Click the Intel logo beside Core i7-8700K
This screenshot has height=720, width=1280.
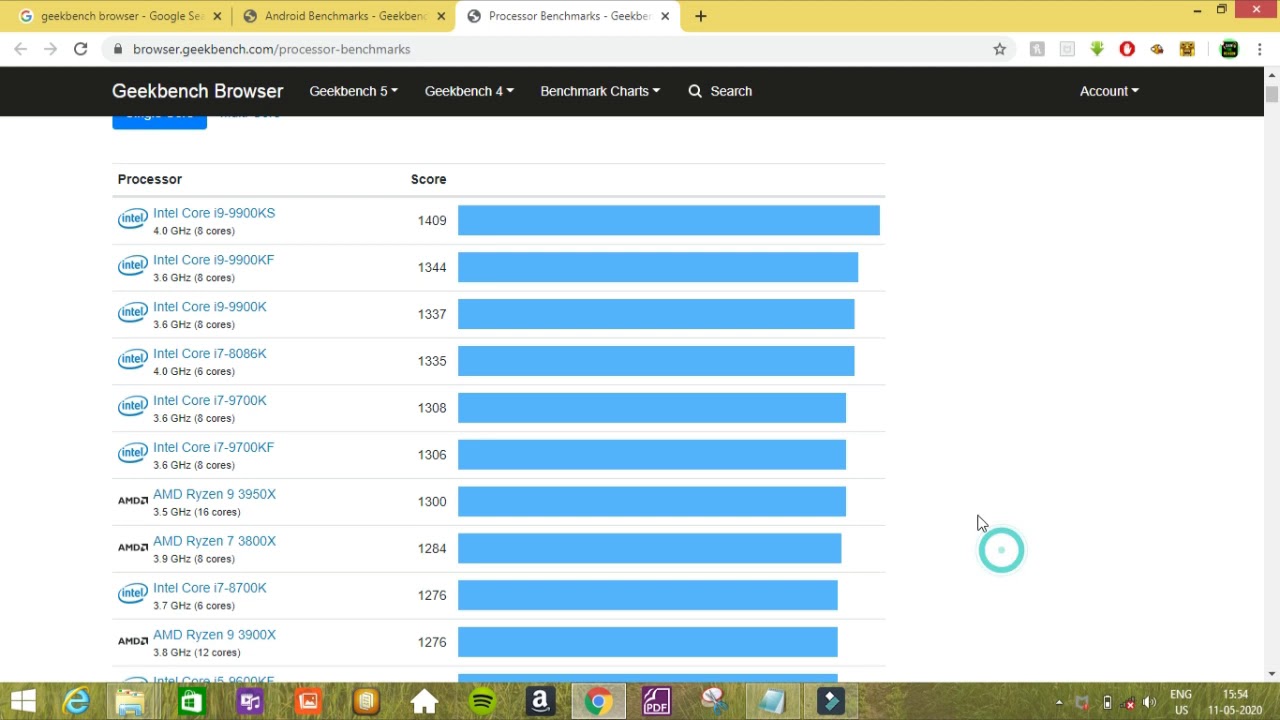132,594
